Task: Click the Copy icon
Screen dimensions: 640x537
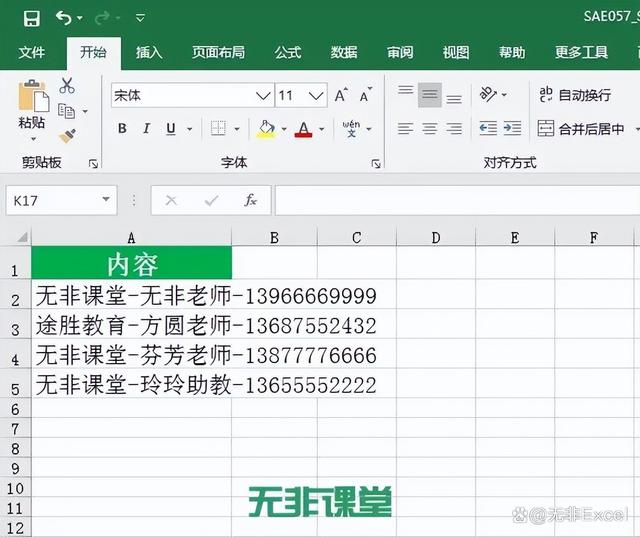Action: (x=67, y=111)
